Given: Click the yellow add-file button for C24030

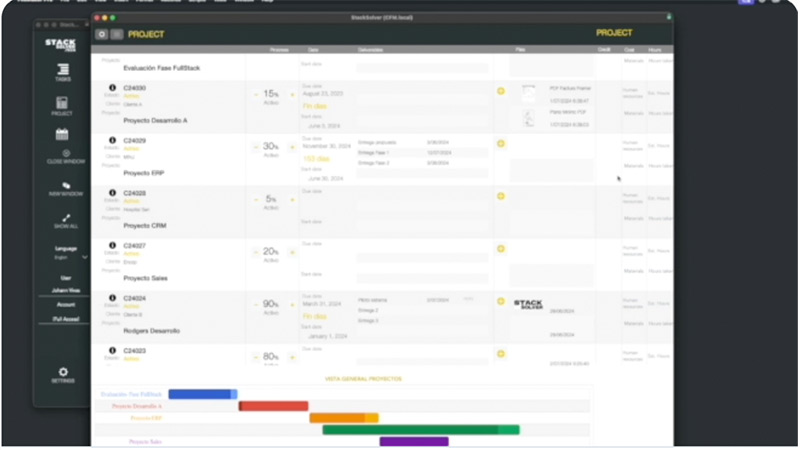Looking at the screenshot, I should 500,91.
